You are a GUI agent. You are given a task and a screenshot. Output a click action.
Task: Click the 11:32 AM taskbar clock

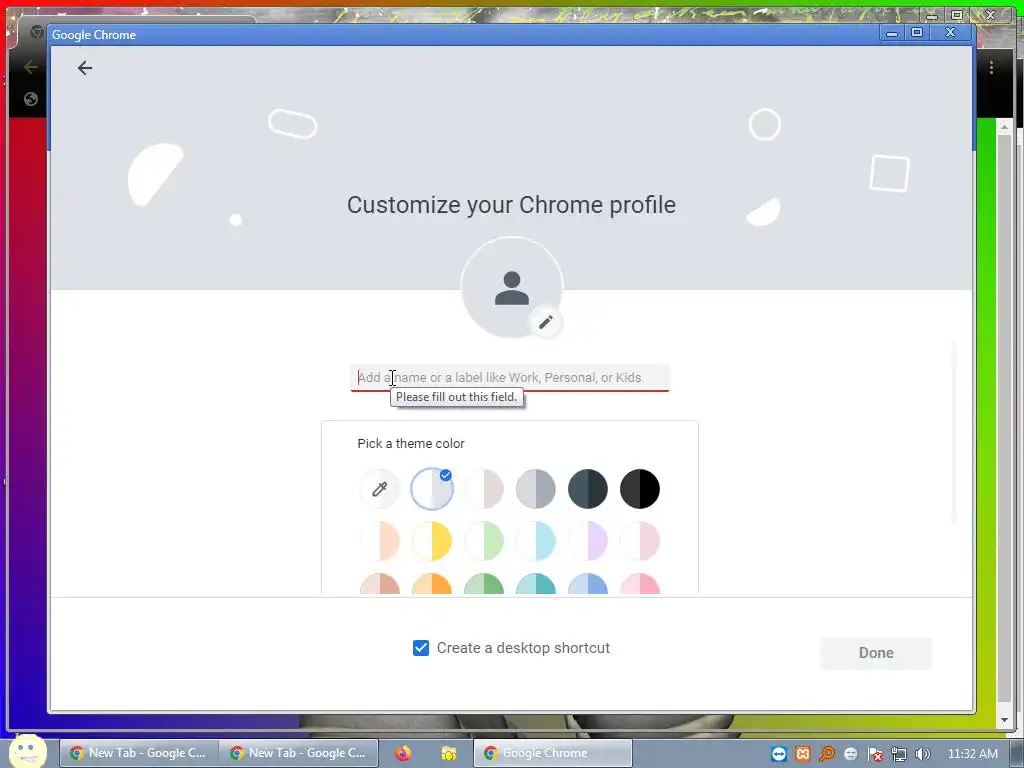[972, 754]
